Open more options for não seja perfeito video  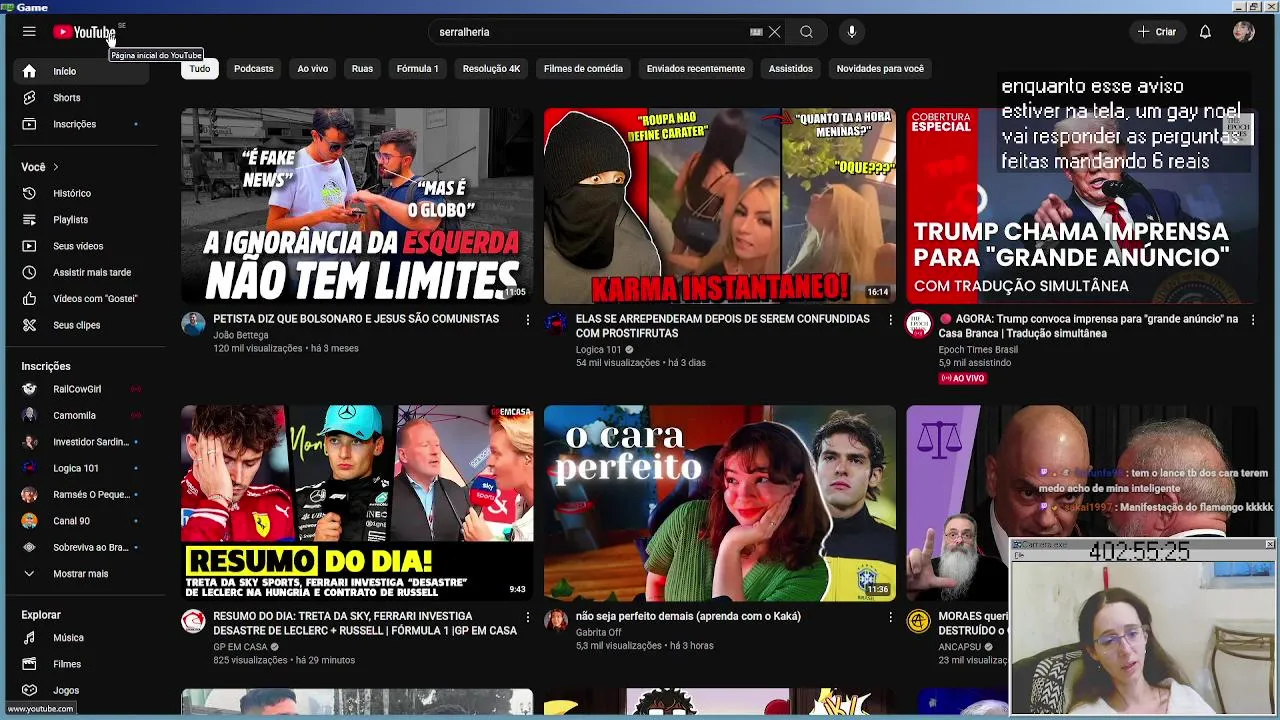tap(890, 618)
